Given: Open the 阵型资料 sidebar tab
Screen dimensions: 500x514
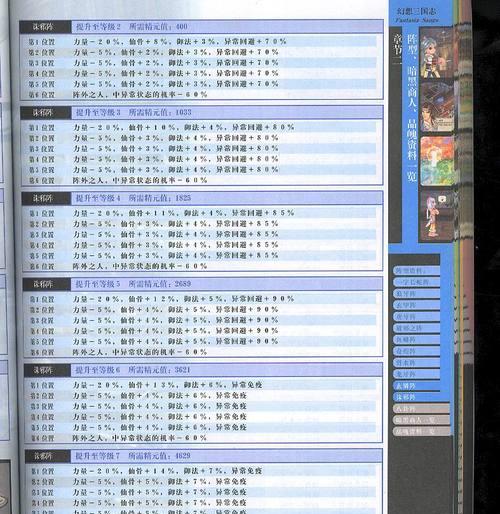Looking at the screenshot, I should (416, 271).
